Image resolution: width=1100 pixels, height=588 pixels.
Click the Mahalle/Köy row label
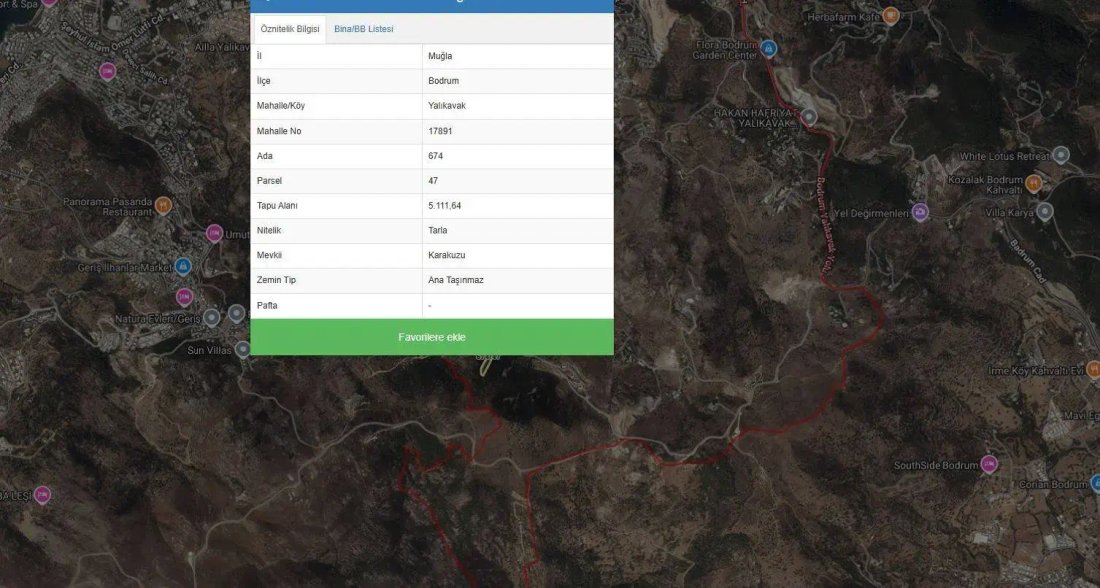[x=281, y=106]
